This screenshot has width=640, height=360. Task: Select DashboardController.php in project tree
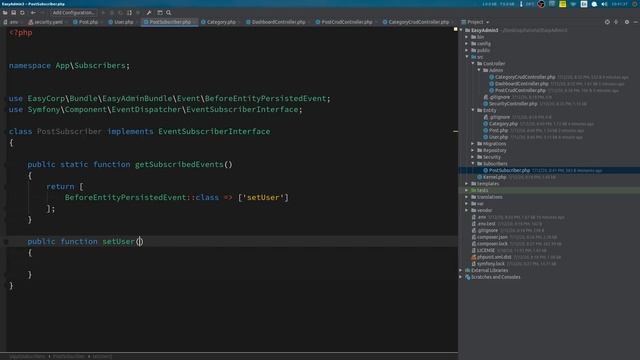point(522,84)
